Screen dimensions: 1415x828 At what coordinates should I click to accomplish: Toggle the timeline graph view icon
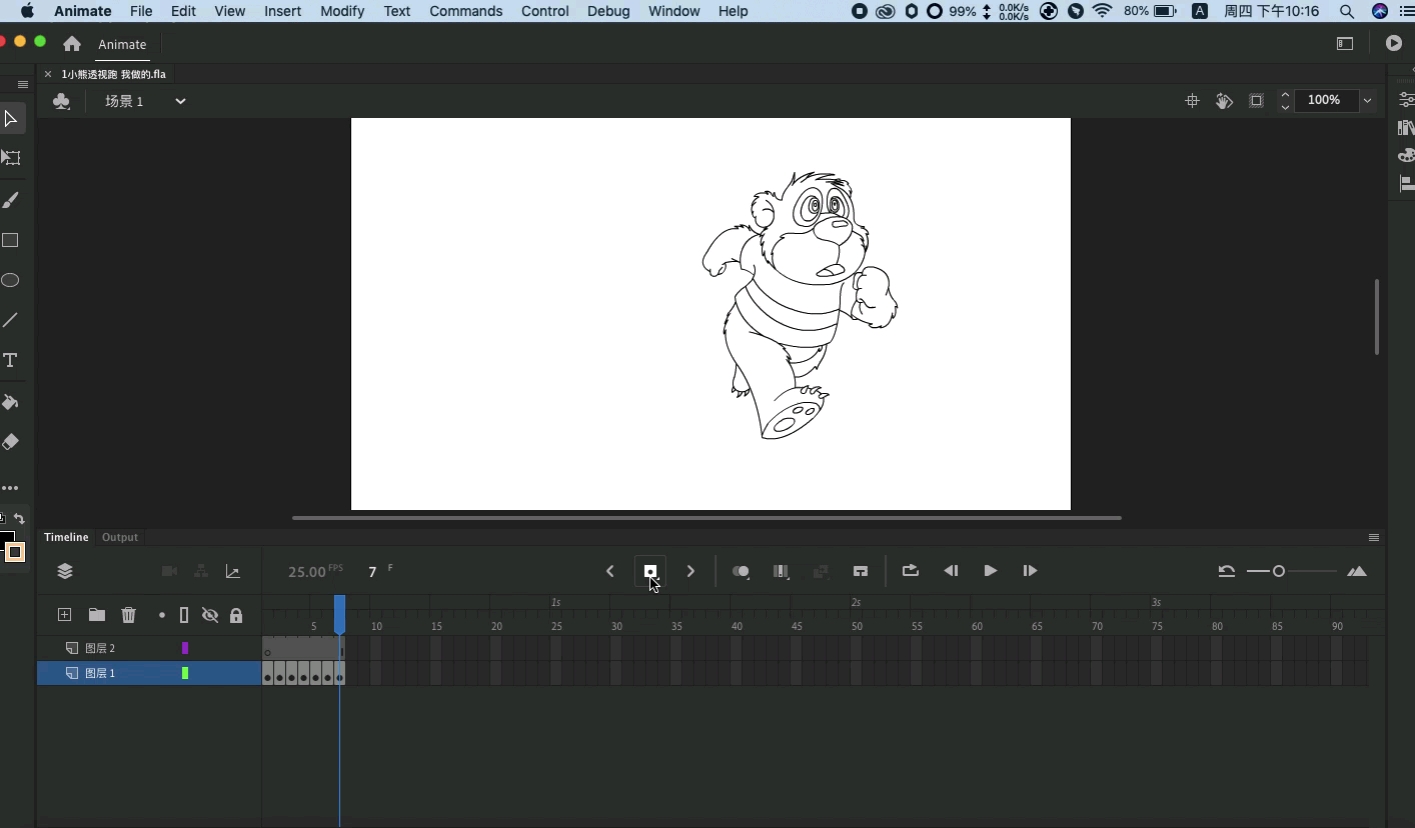[233, 571]
